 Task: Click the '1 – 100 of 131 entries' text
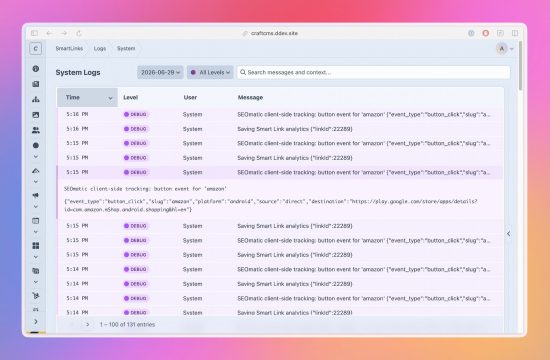pyautogui.click(x=127, y=325)
